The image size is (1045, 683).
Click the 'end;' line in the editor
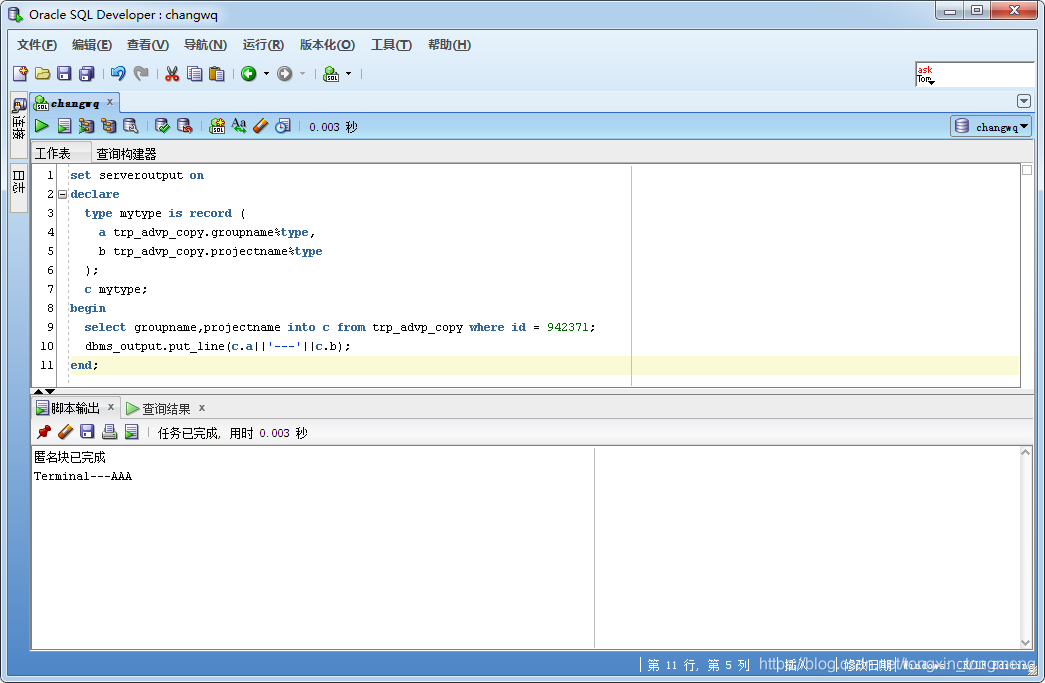pos(84,365)
